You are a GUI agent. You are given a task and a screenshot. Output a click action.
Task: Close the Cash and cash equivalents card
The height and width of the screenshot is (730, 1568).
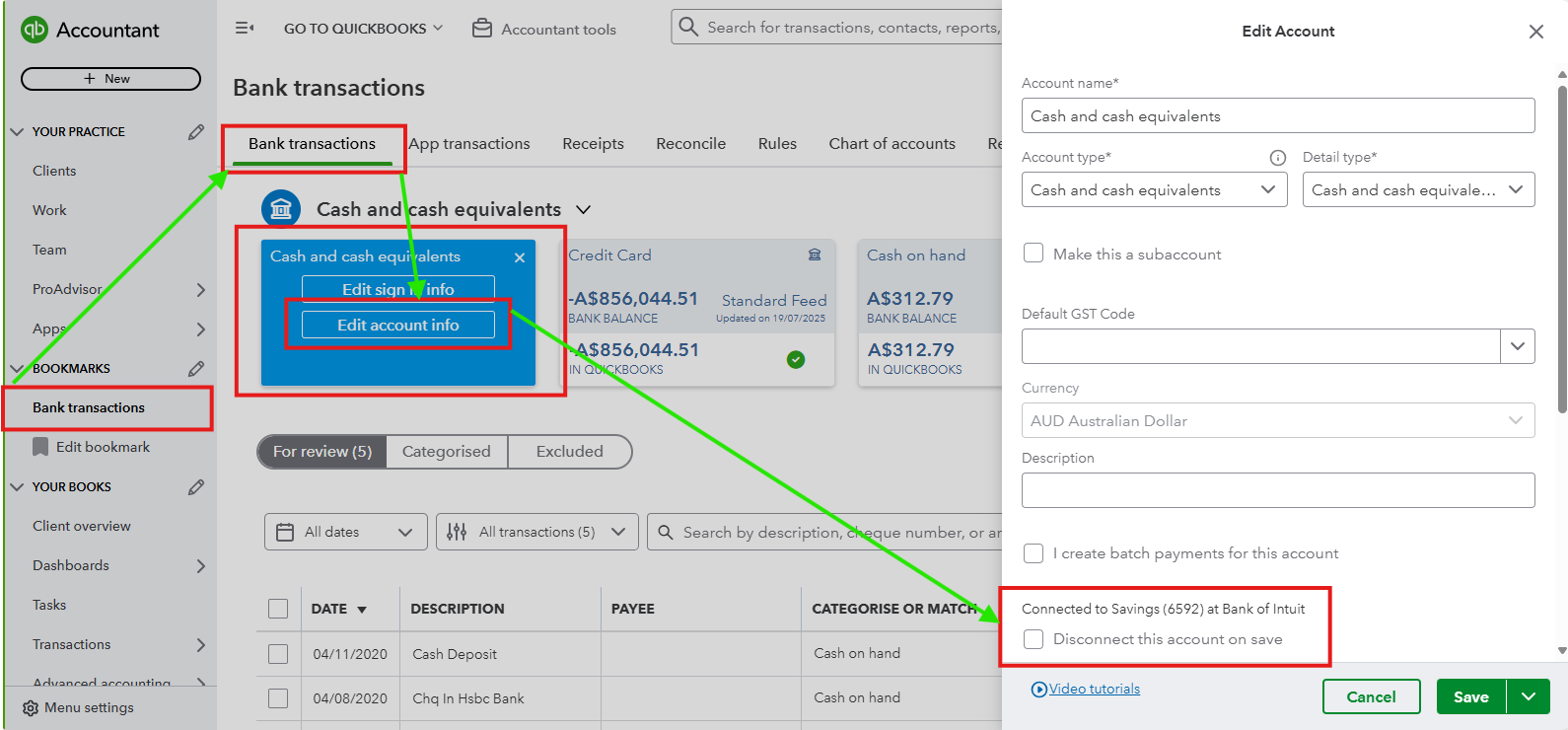pyautogui.click(x=520, y=257)
